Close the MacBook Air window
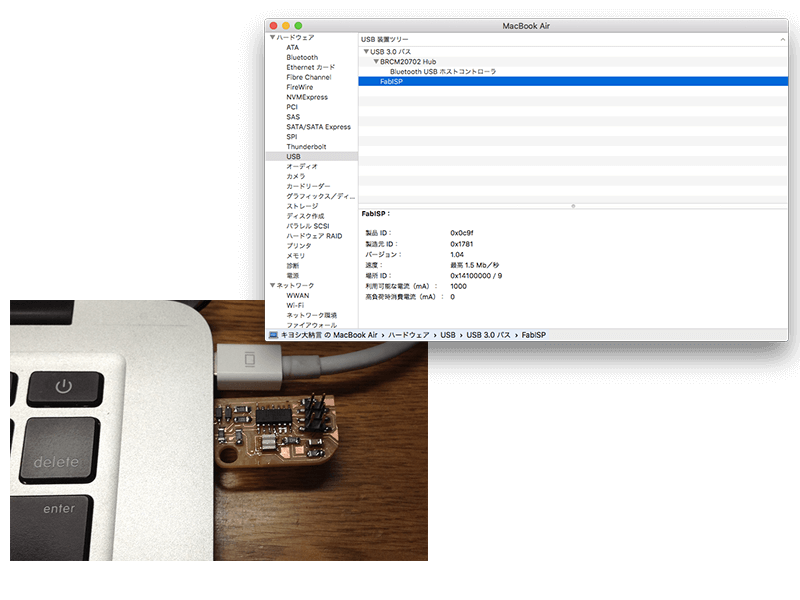This screenshot has width=800, height=600. click(x=273, y=26)
